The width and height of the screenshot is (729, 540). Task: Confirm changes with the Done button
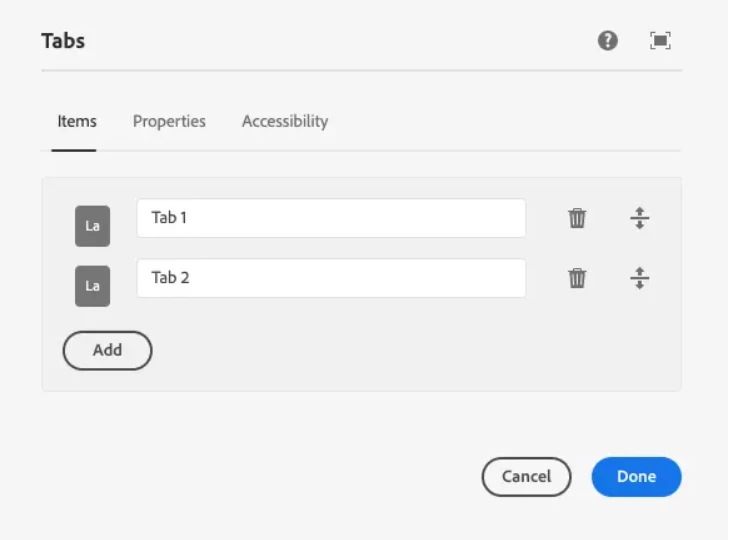(636, 477)
